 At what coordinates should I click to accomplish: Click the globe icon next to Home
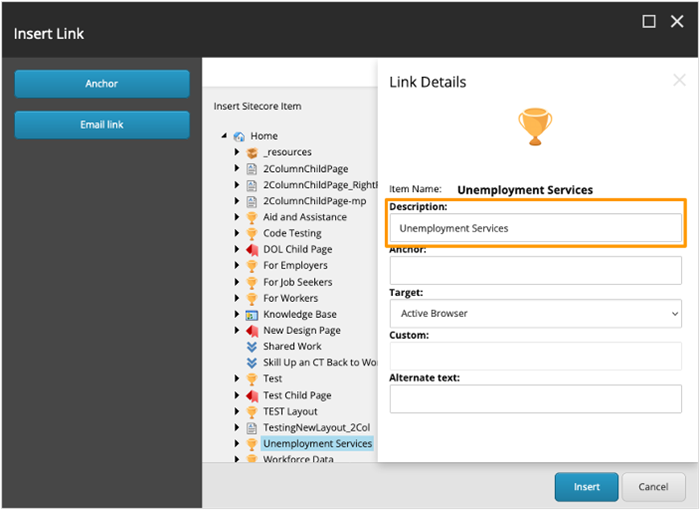[239, 136]
